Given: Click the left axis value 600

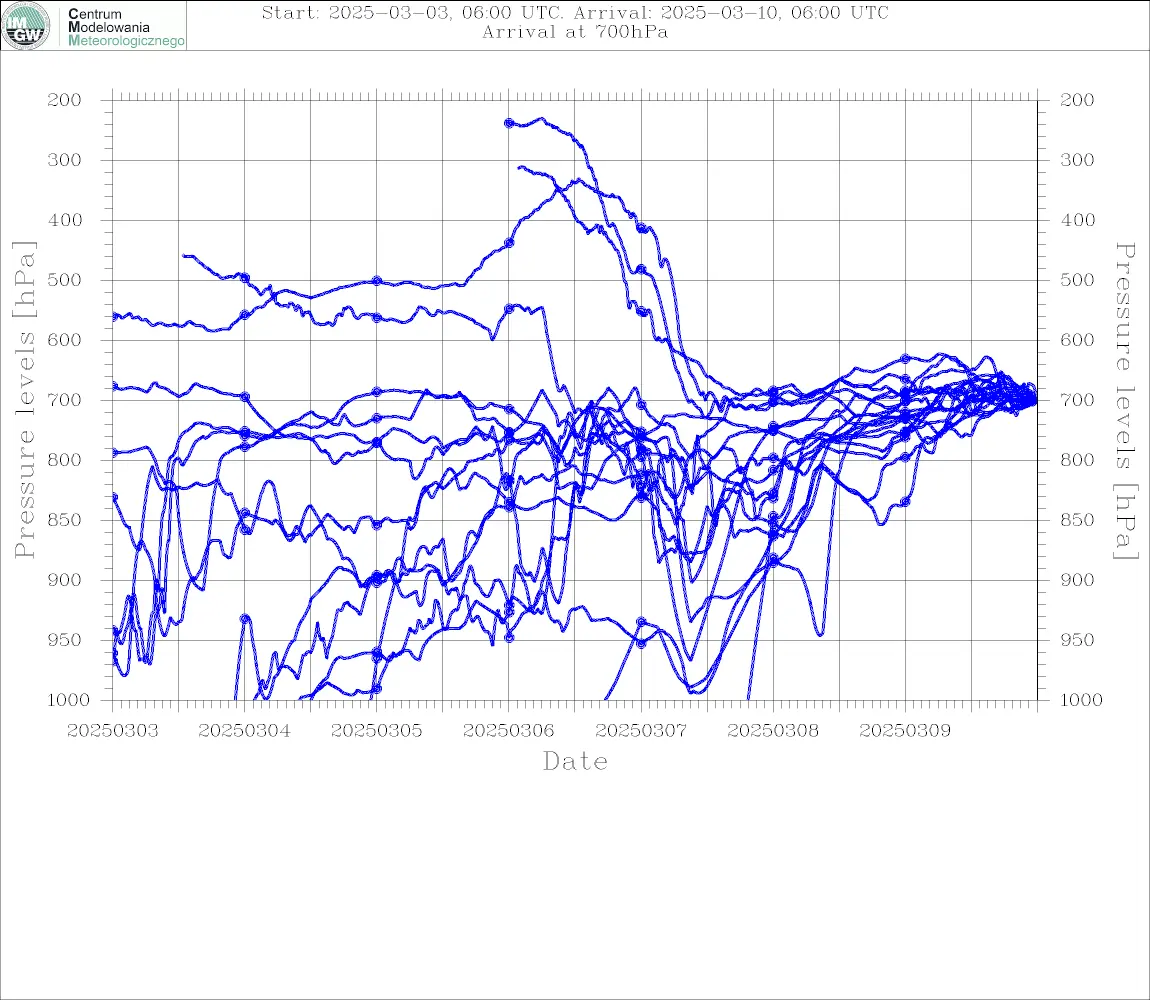Looking at the screenshot, I should (x=65, y=340).
